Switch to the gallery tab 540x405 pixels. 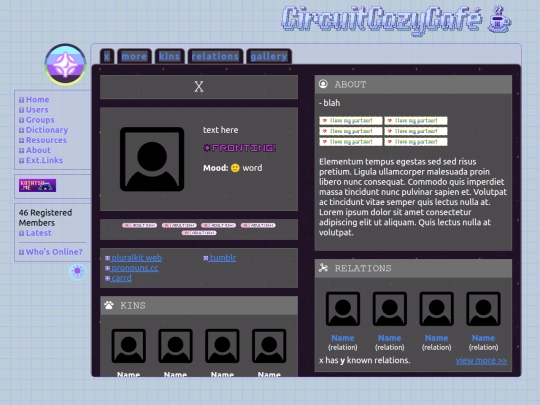click(x=269, y=56)
